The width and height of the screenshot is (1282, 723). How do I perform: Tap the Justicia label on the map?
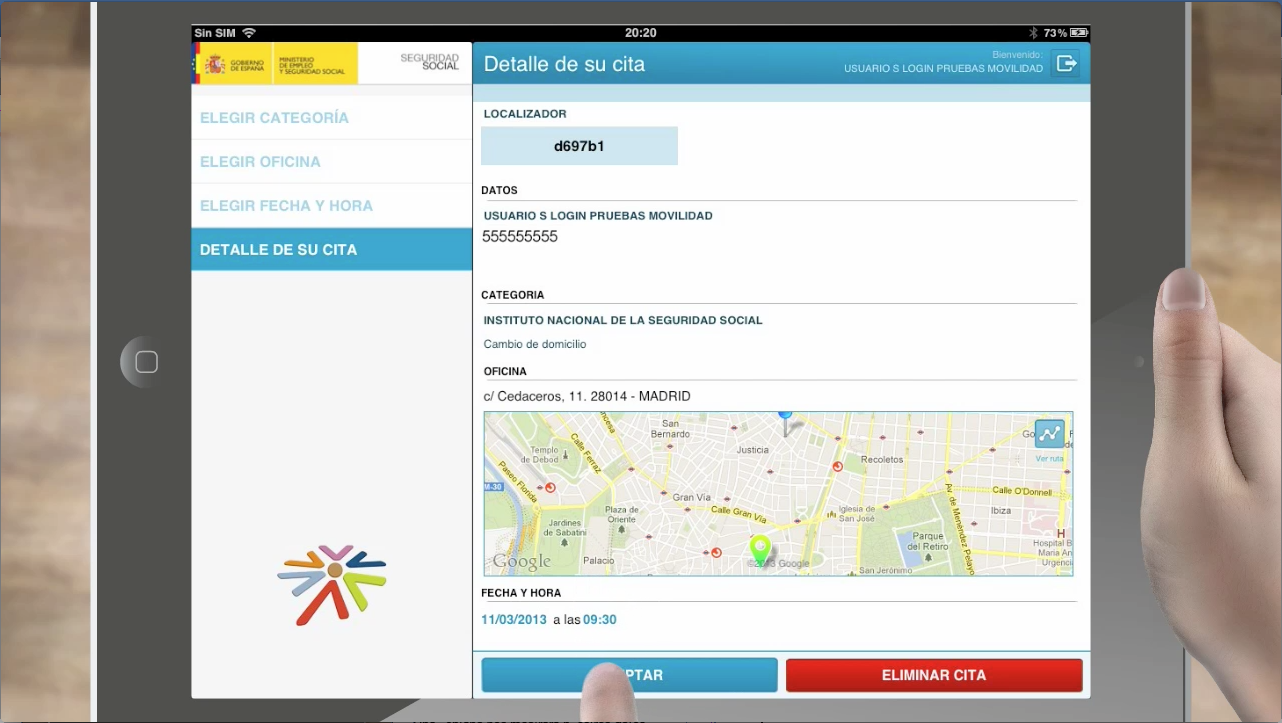point(752,450)
